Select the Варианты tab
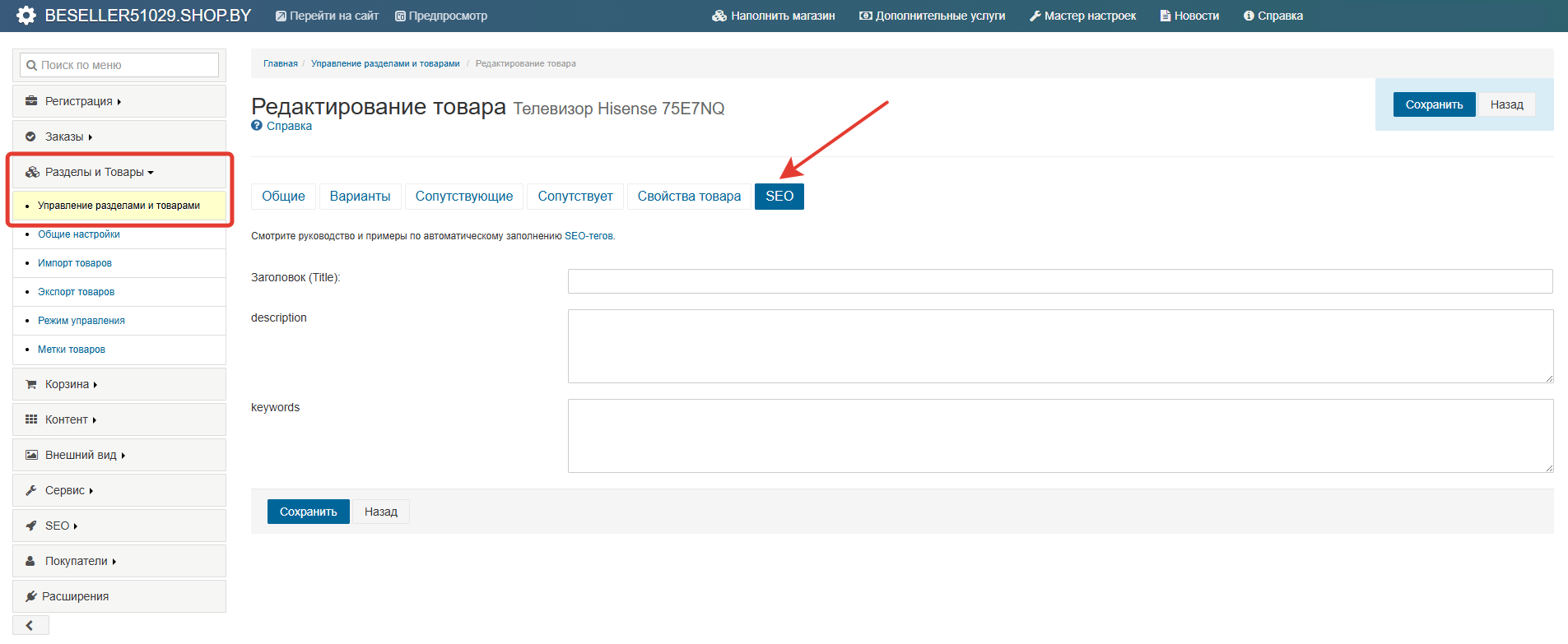This screenshot has height=644, width=1568. 360,197
